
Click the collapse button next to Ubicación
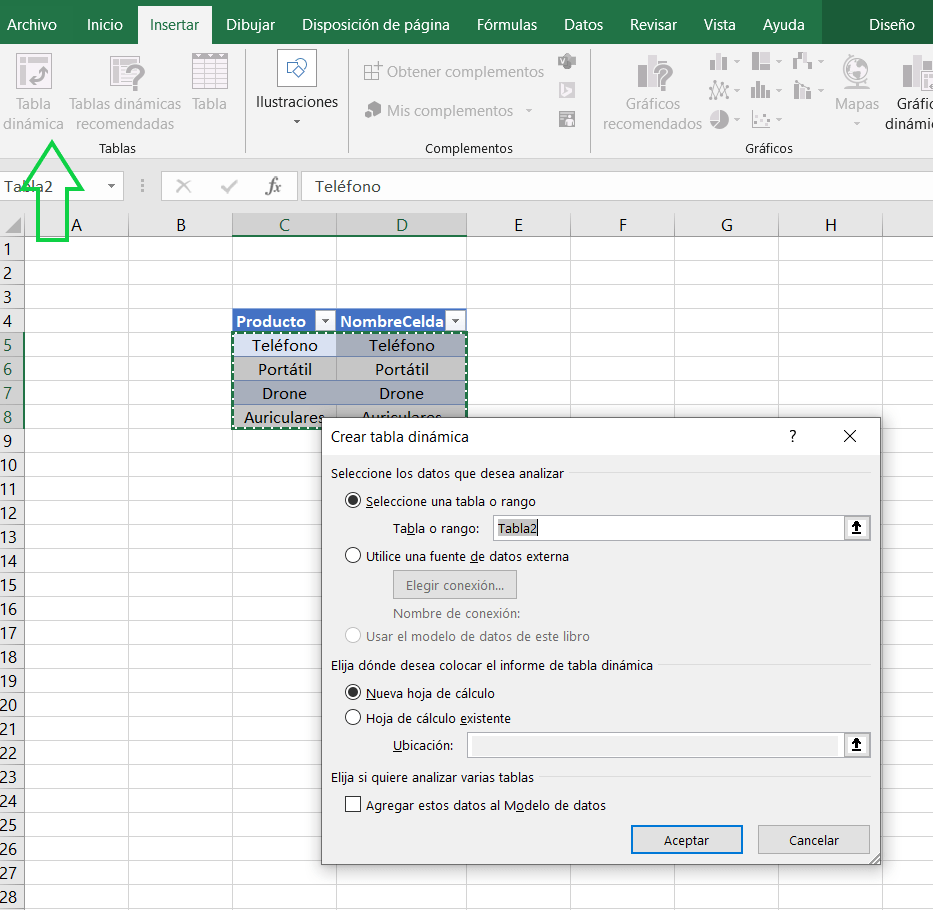[856, 745]
